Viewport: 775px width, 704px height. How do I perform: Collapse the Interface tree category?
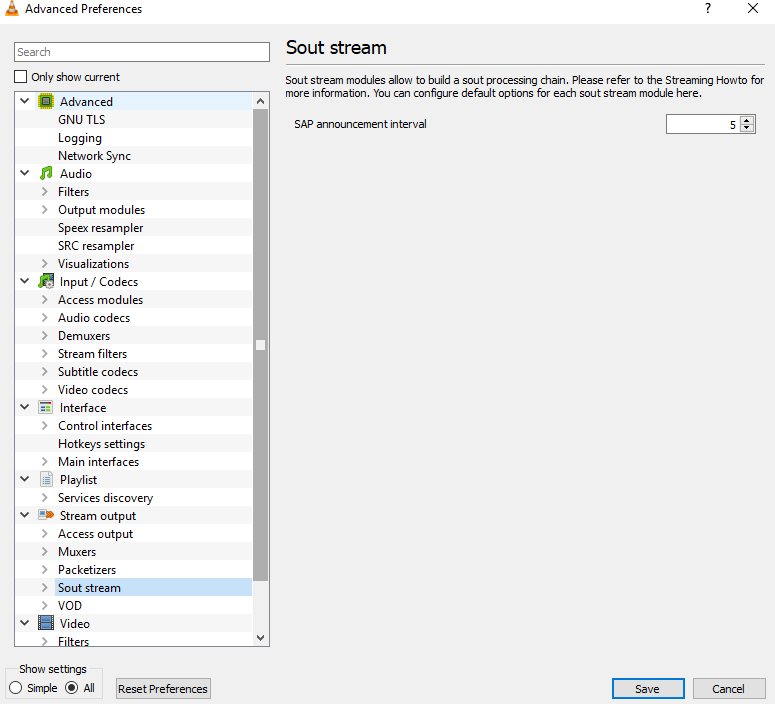click(x=25, y=407)
